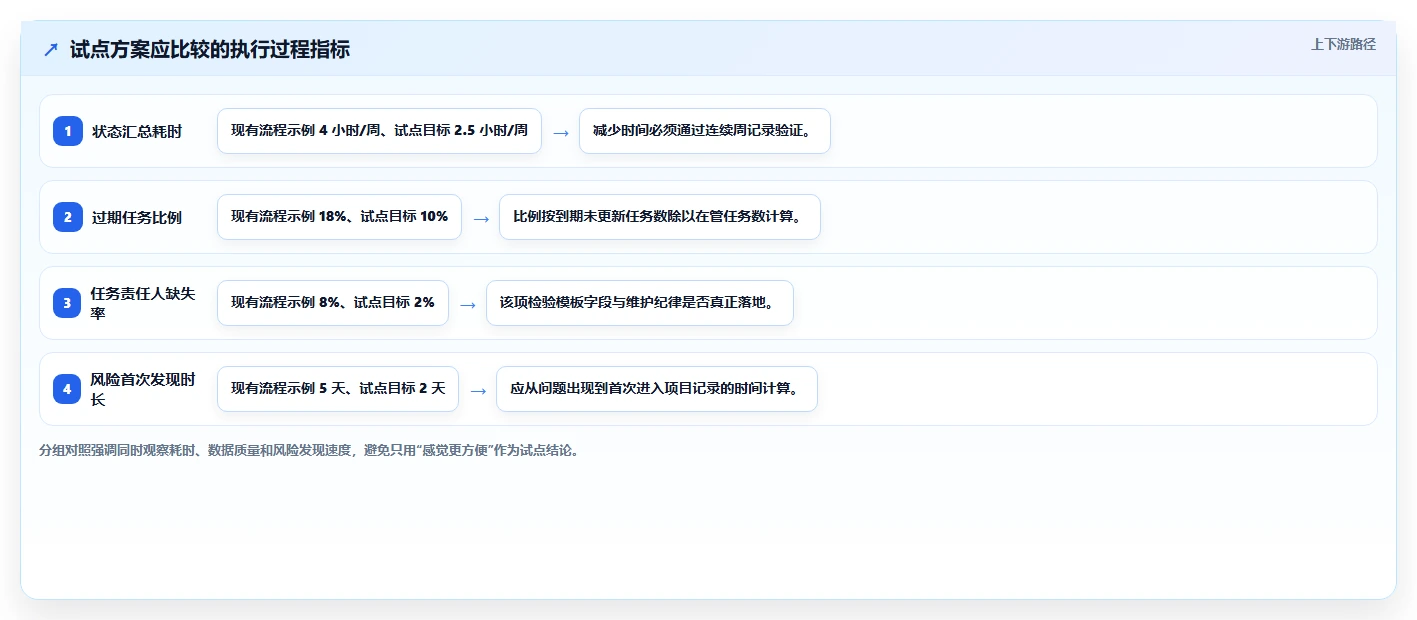Select the 状态汇总耗时 row label
The height and width of the screenshot is (620, 1417).
tap(137, 131)
